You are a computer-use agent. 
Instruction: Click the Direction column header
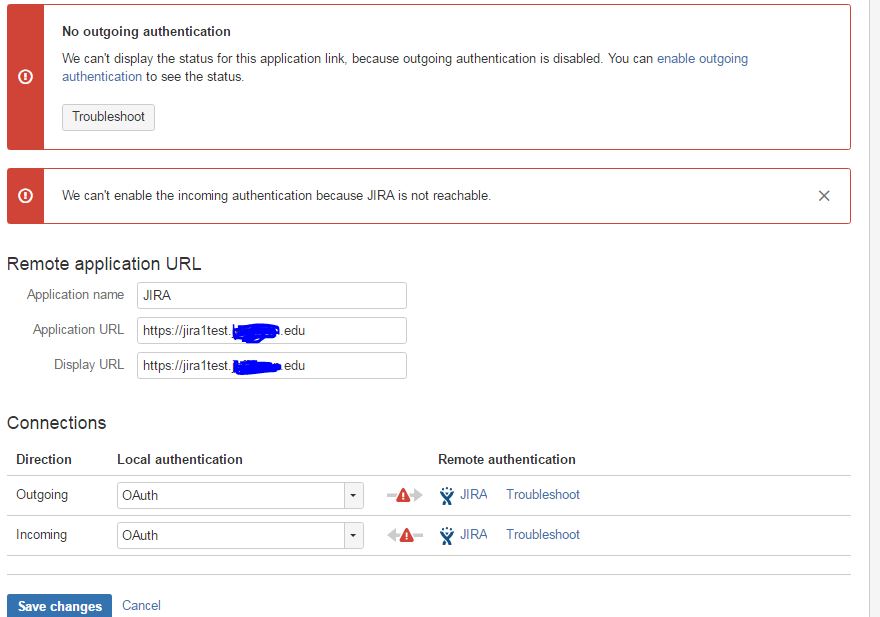click(x=44, y=459)
